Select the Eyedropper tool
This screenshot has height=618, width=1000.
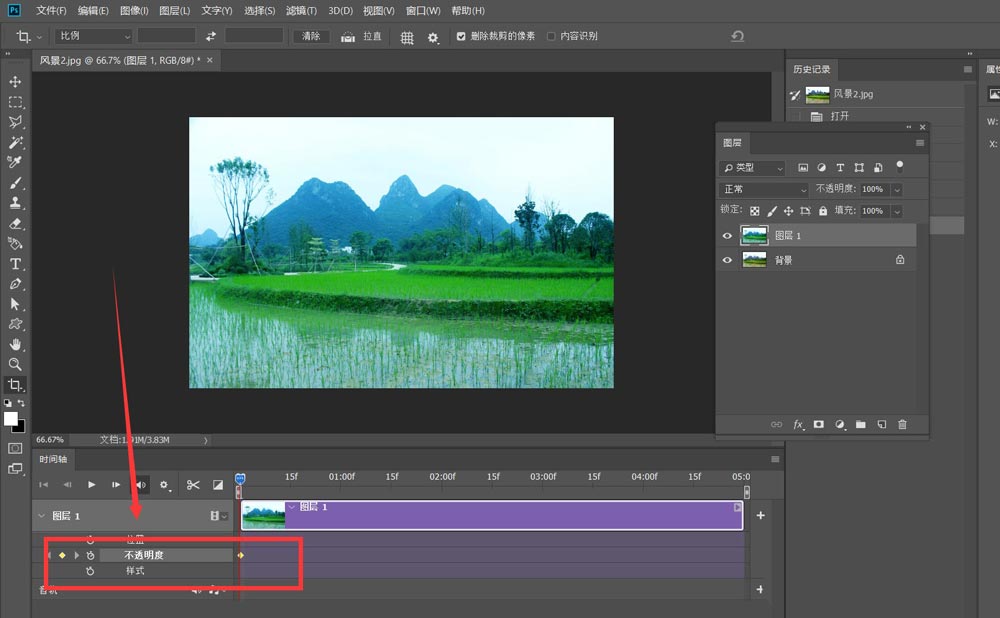tap(15, 162)
